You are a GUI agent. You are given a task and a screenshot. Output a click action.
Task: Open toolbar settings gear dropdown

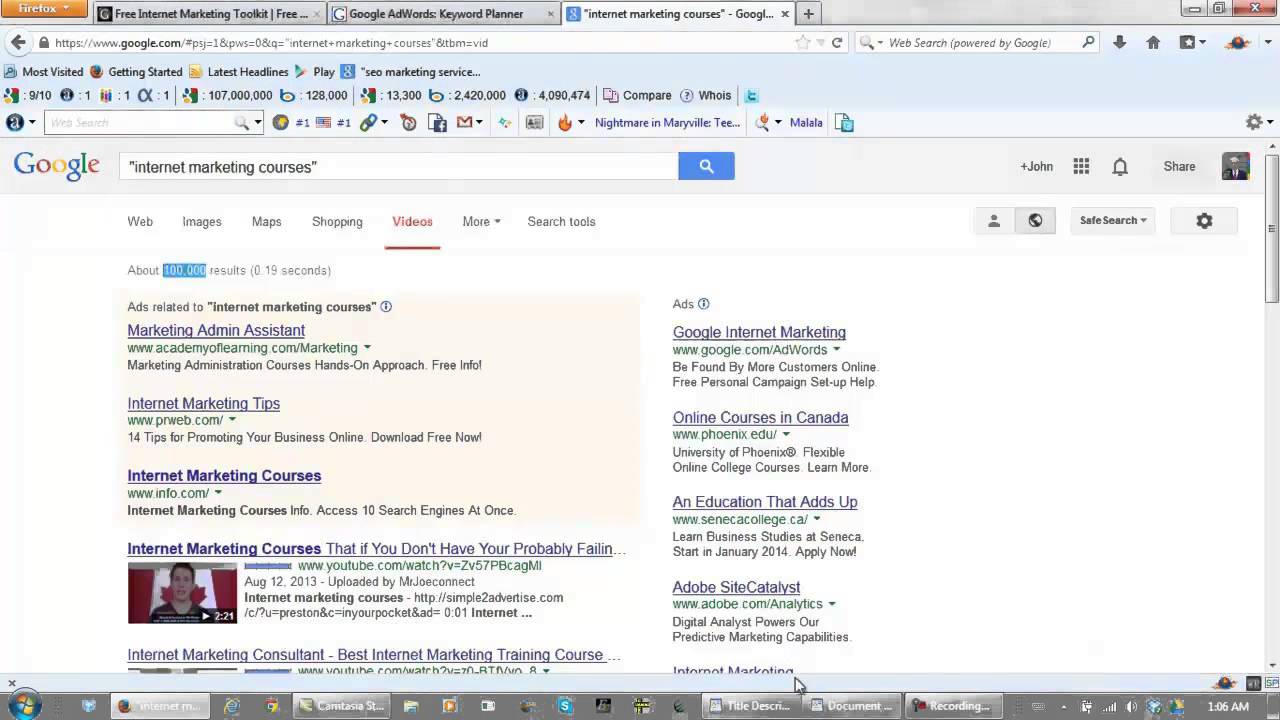click(x=1257, y=122)
